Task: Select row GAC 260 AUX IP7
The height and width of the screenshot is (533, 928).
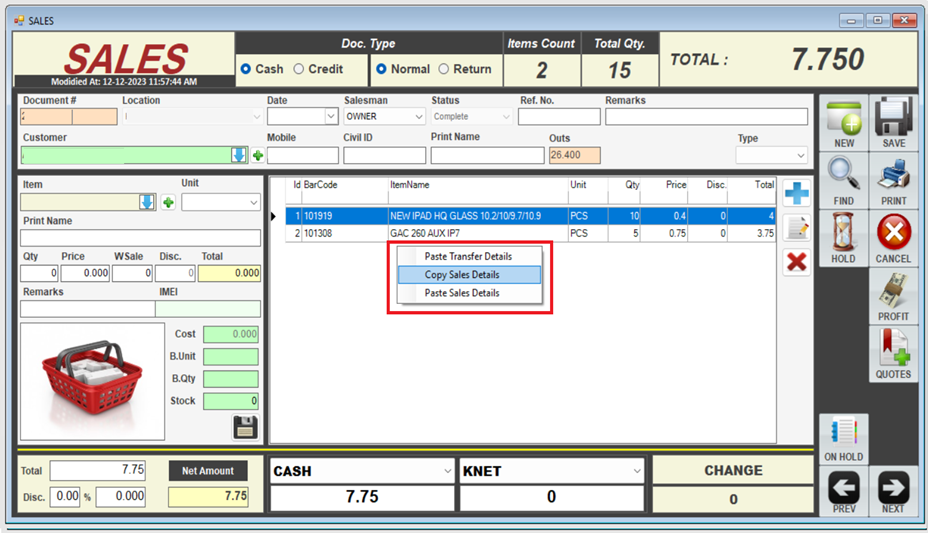Action: [x=530, y=233]
